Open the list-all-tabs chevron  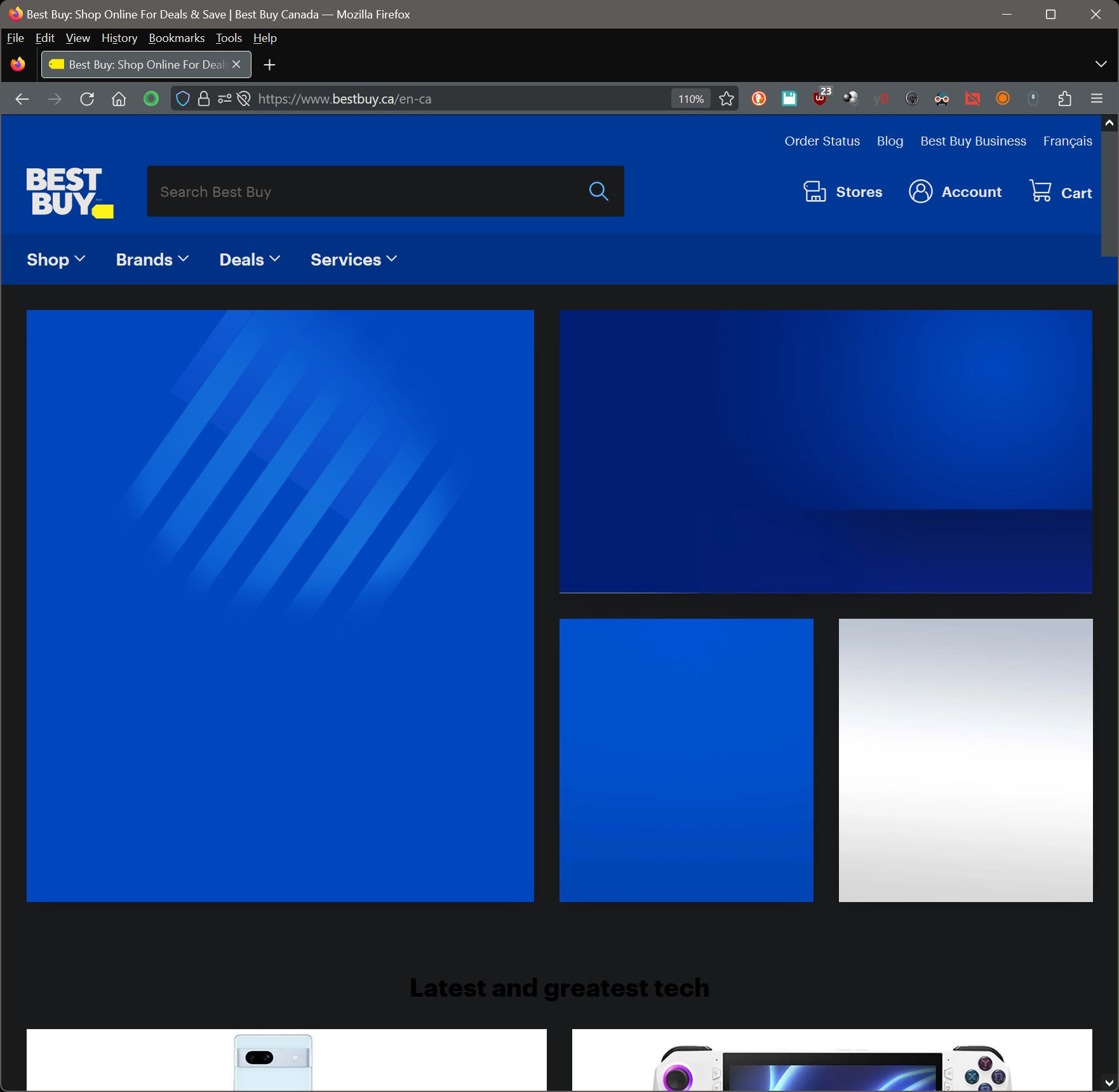1101,64
